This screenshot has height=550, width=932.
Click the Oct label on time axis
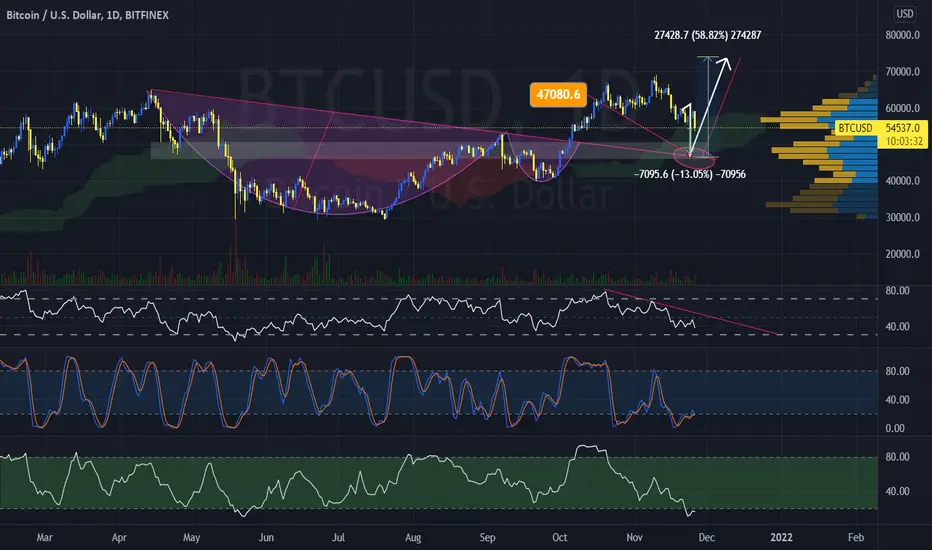click(559, 538)
